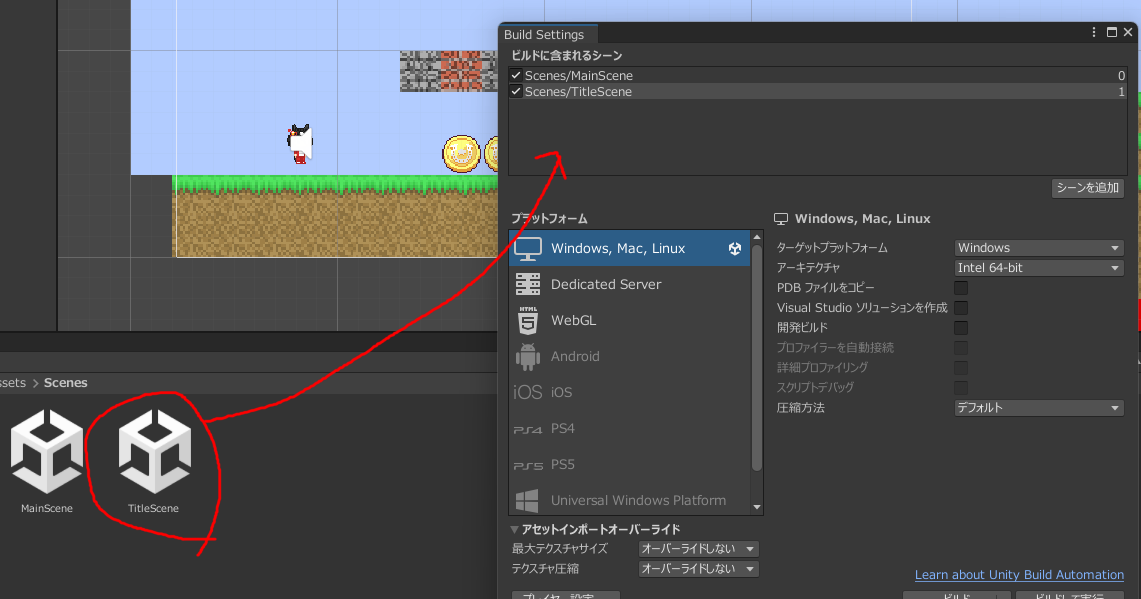1141x599 pixels.
Task: Enable Visual Studio ソリューションを作成 checkbox
Action: 961,308
